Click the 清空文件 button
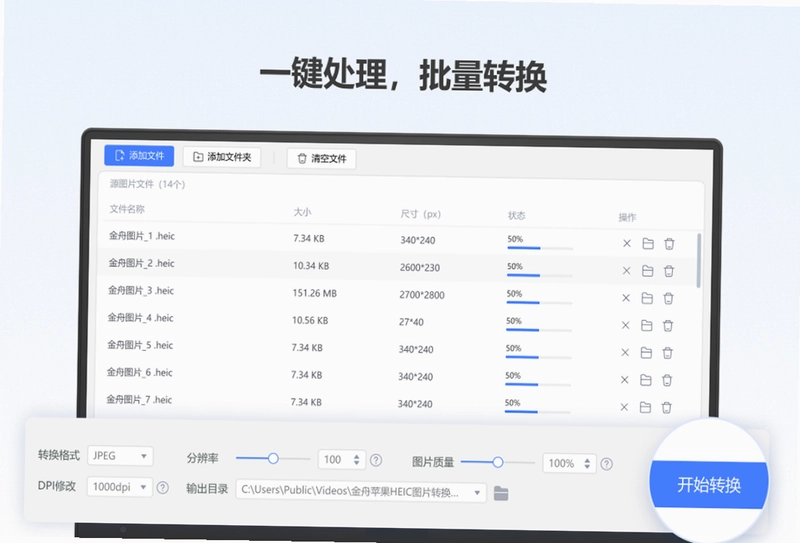This screenshot has height=543, width=800. tap(321, 159)
